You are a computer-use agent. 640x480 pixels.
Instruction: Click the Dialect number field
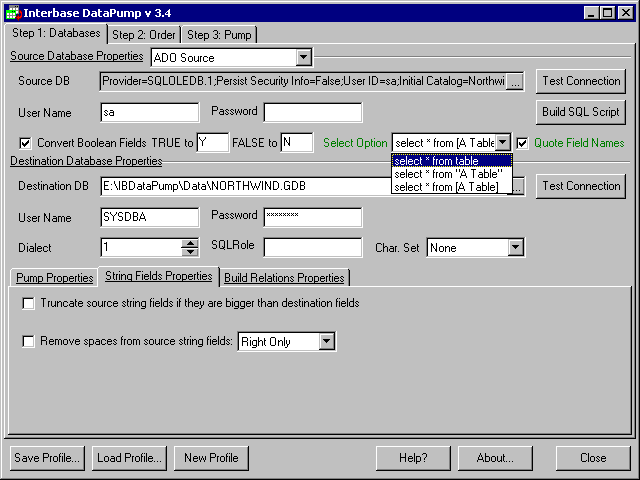pyautogui.click(x=141, y=247)
